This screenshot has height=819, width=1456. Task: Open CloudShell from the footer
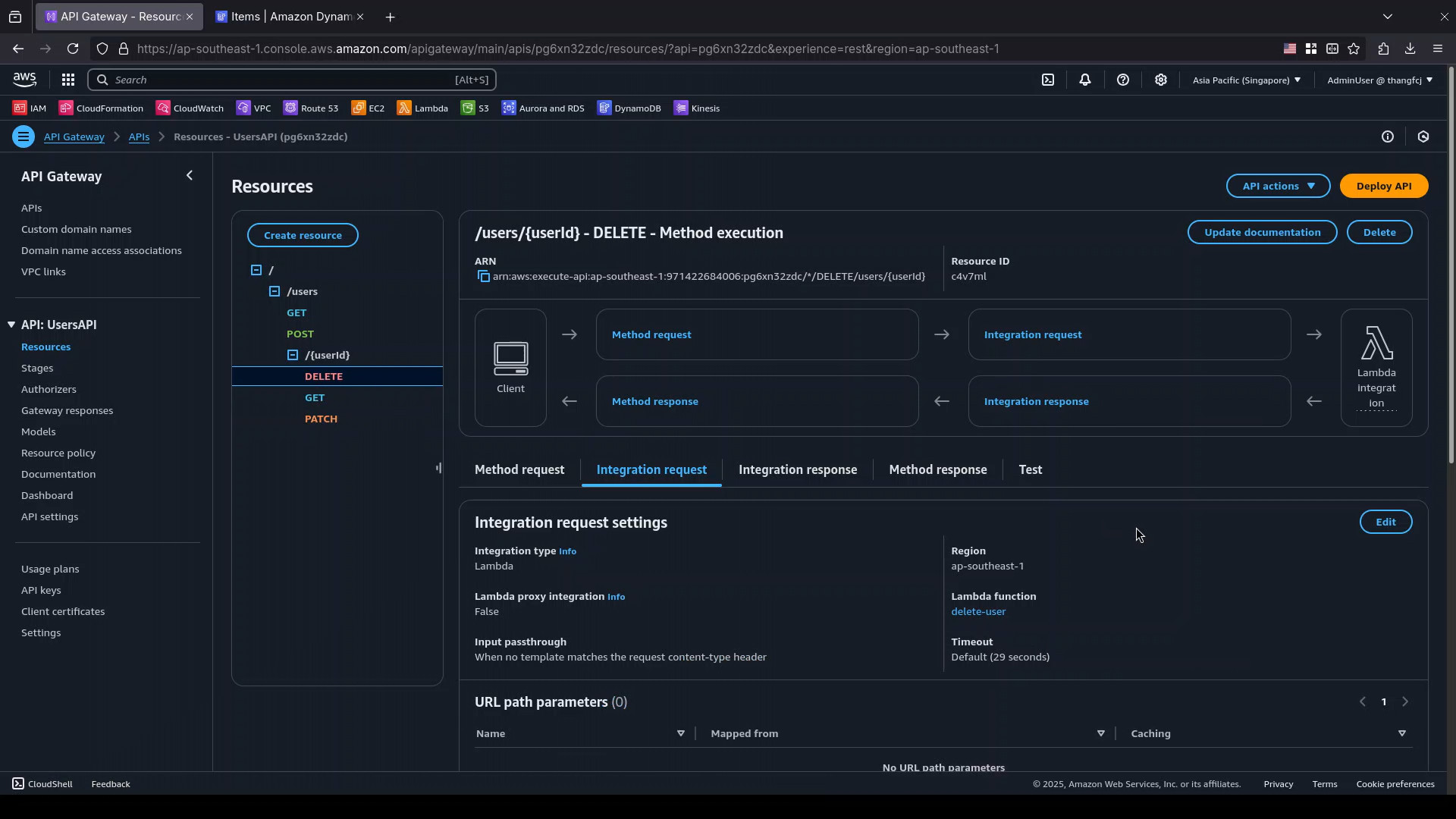click(x=42, y=784)
